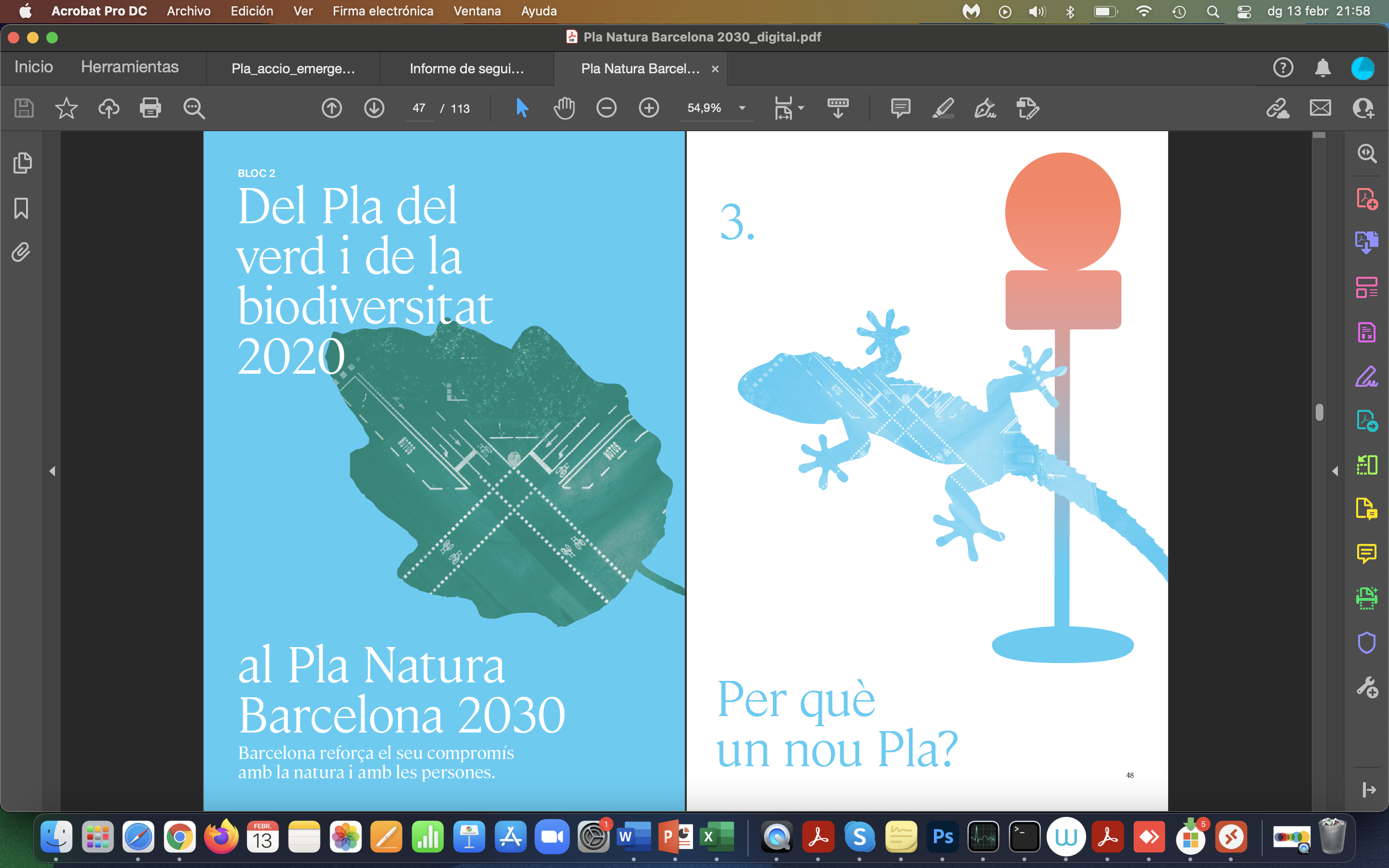Switch to Informe de segui... tab
Viewport: 1389px width, 868px height.
(x=467, y=69)
